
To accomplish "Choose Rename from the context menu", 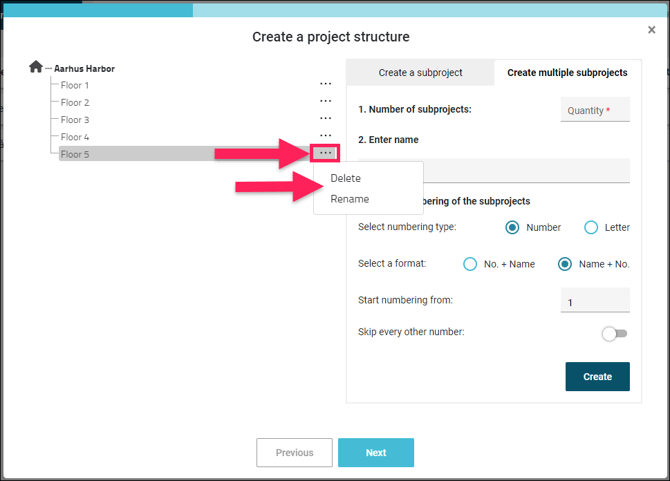I will [x=350, y=199].
